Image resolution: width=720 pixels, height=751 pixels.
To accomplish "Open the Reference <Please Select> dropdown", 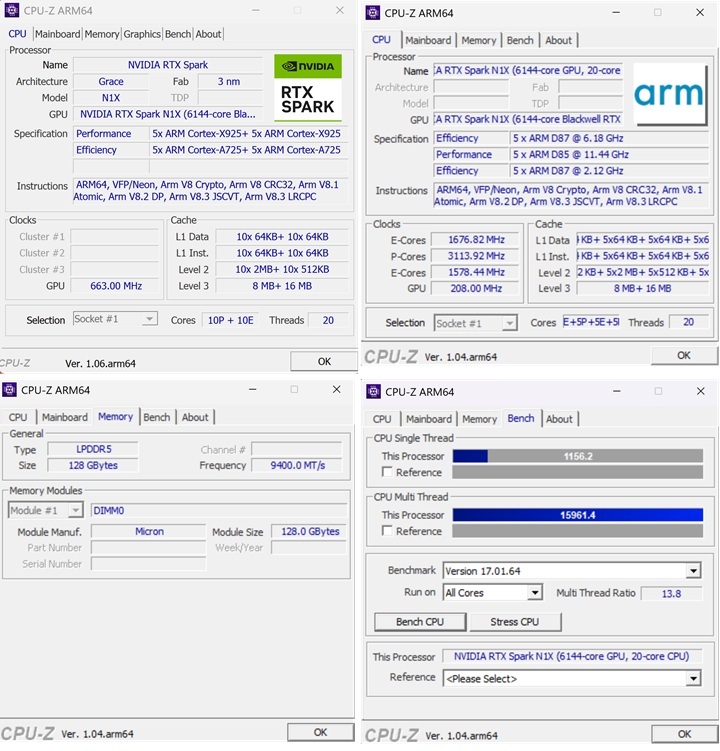I will [572, 678].
